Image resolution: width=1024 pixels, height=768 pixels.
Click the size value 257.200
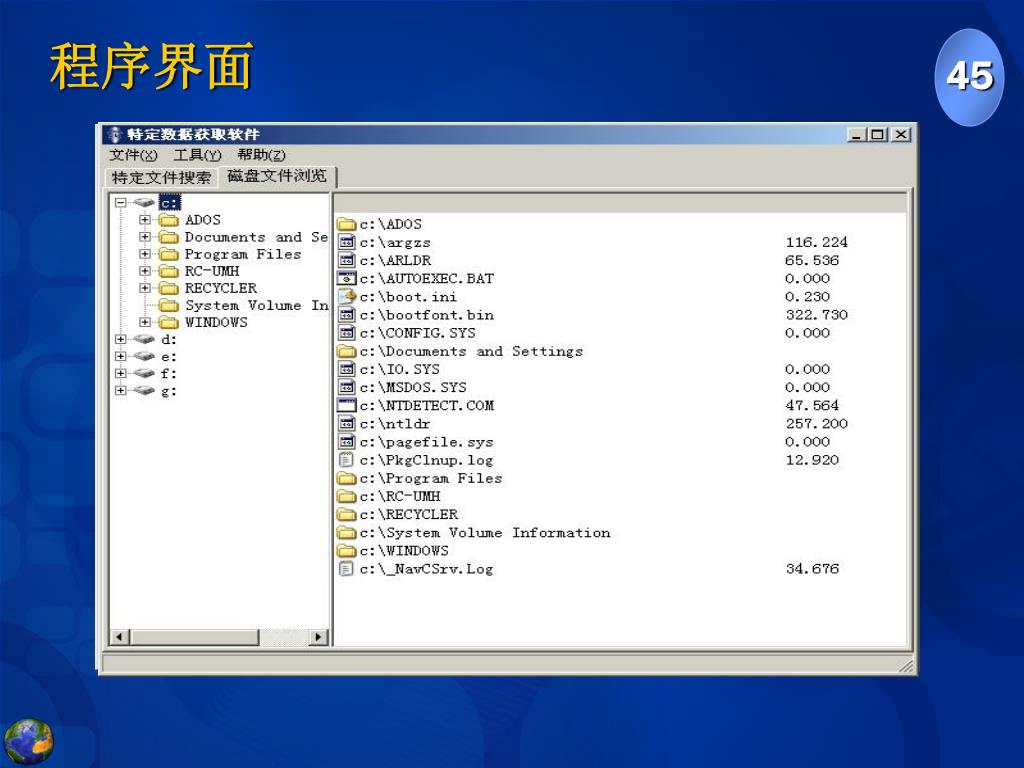(816, 424)
